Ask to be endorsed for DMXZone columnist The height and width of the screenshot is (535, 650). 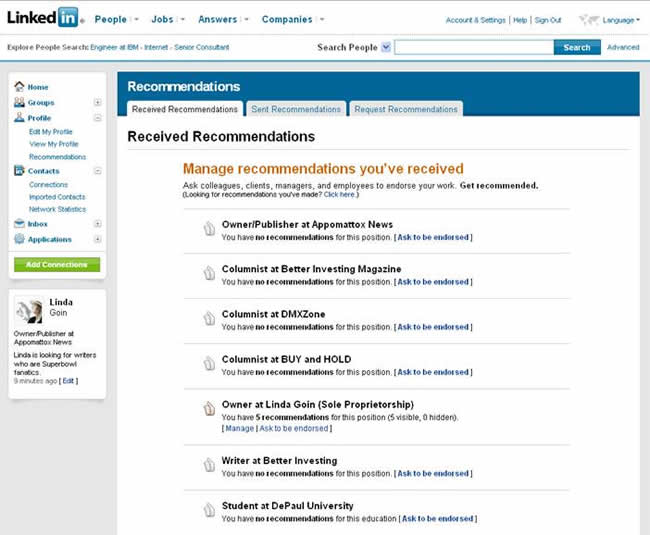(433, 327)
